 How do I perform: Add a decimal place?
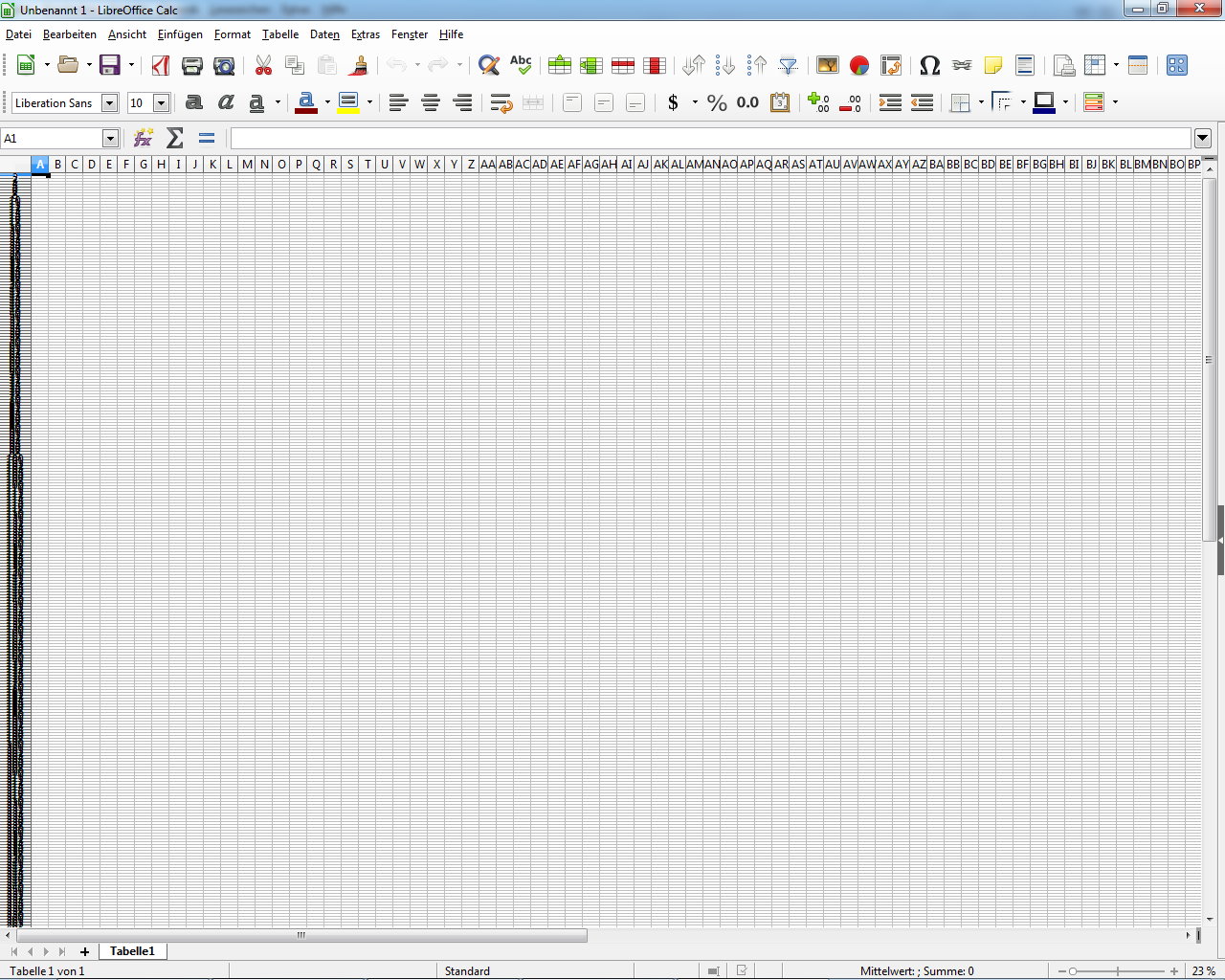click(x=818, y=102)
